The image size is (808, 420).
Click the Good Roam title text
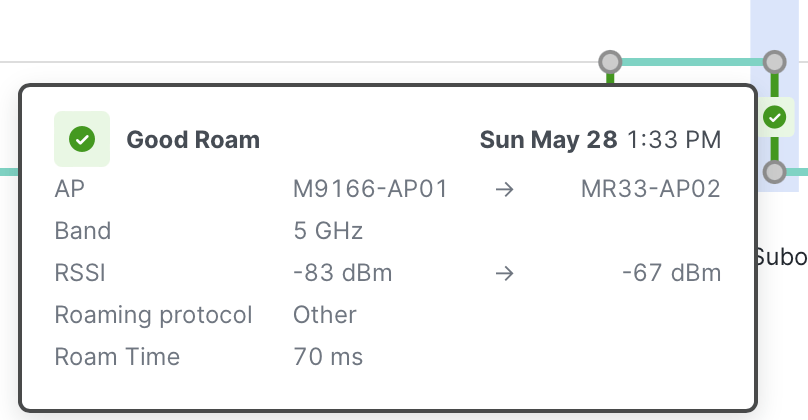click(x=193, y=140)
